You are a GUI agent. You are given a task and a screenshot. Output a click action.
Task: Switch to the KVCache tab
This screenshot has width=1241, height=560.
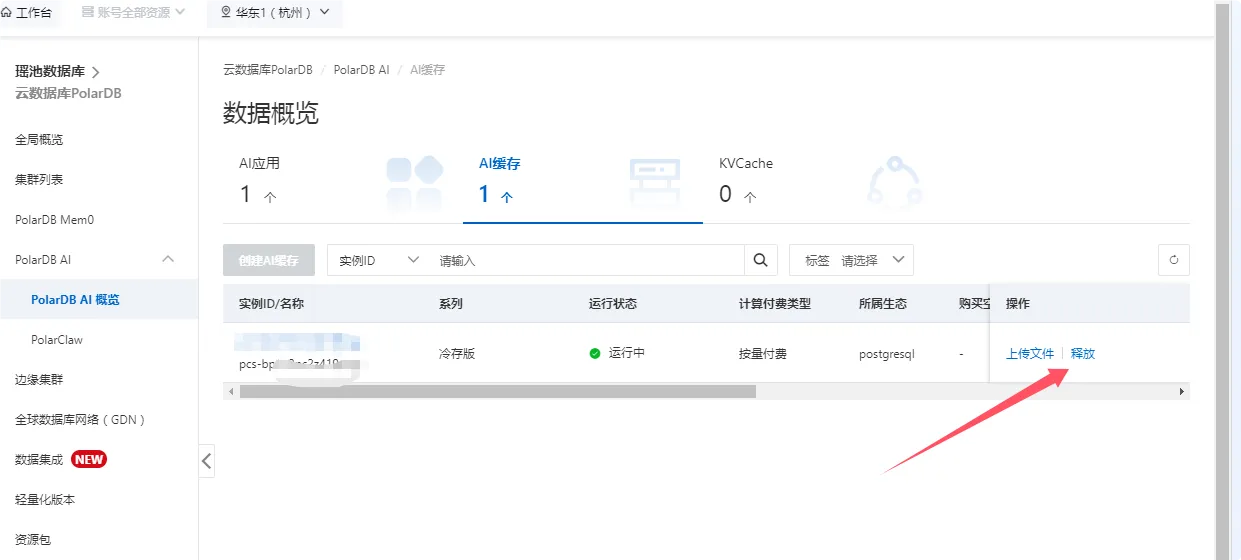click(x=822, y=180)
